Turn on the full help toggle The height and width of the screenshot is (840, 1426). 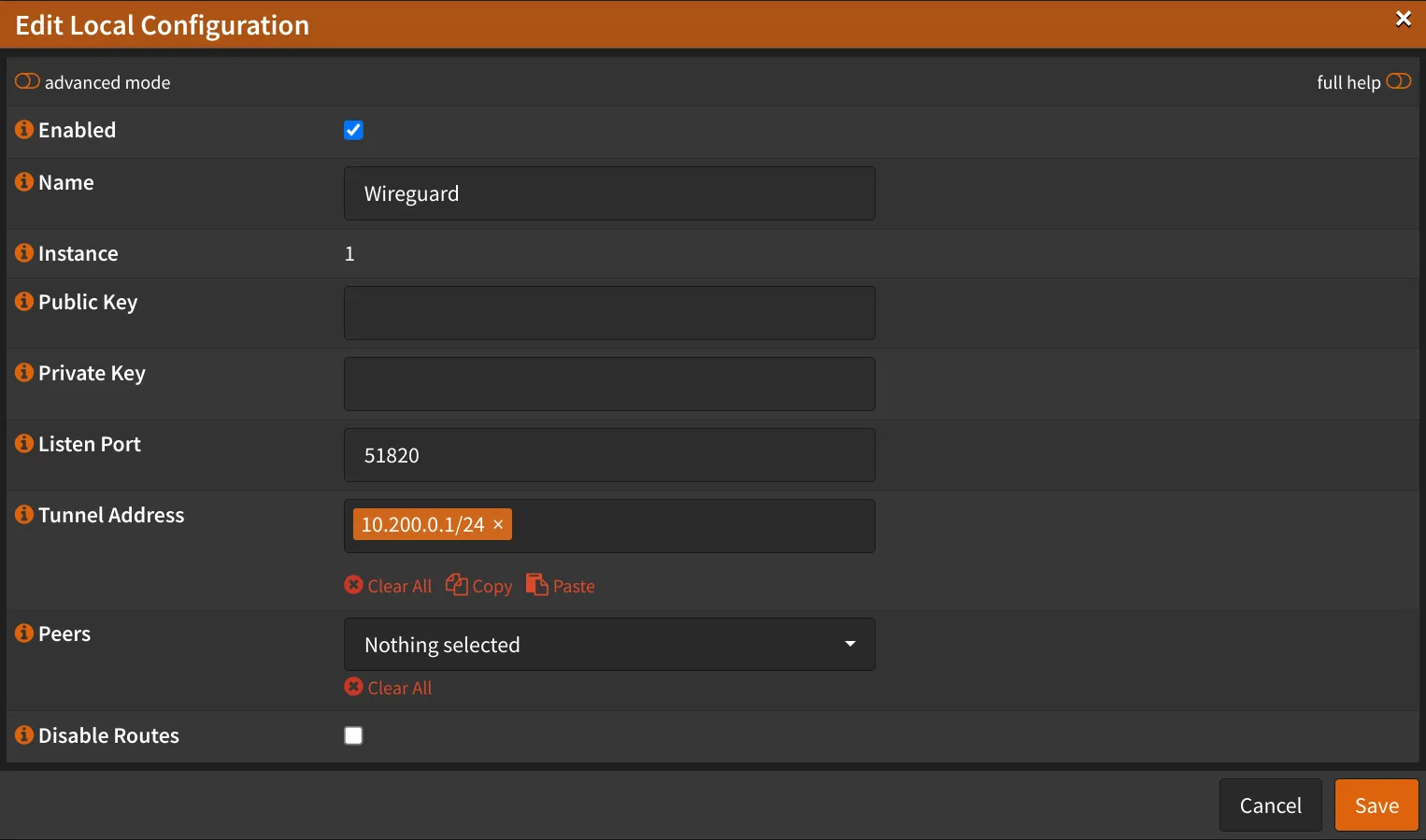tap(1398, 82)
